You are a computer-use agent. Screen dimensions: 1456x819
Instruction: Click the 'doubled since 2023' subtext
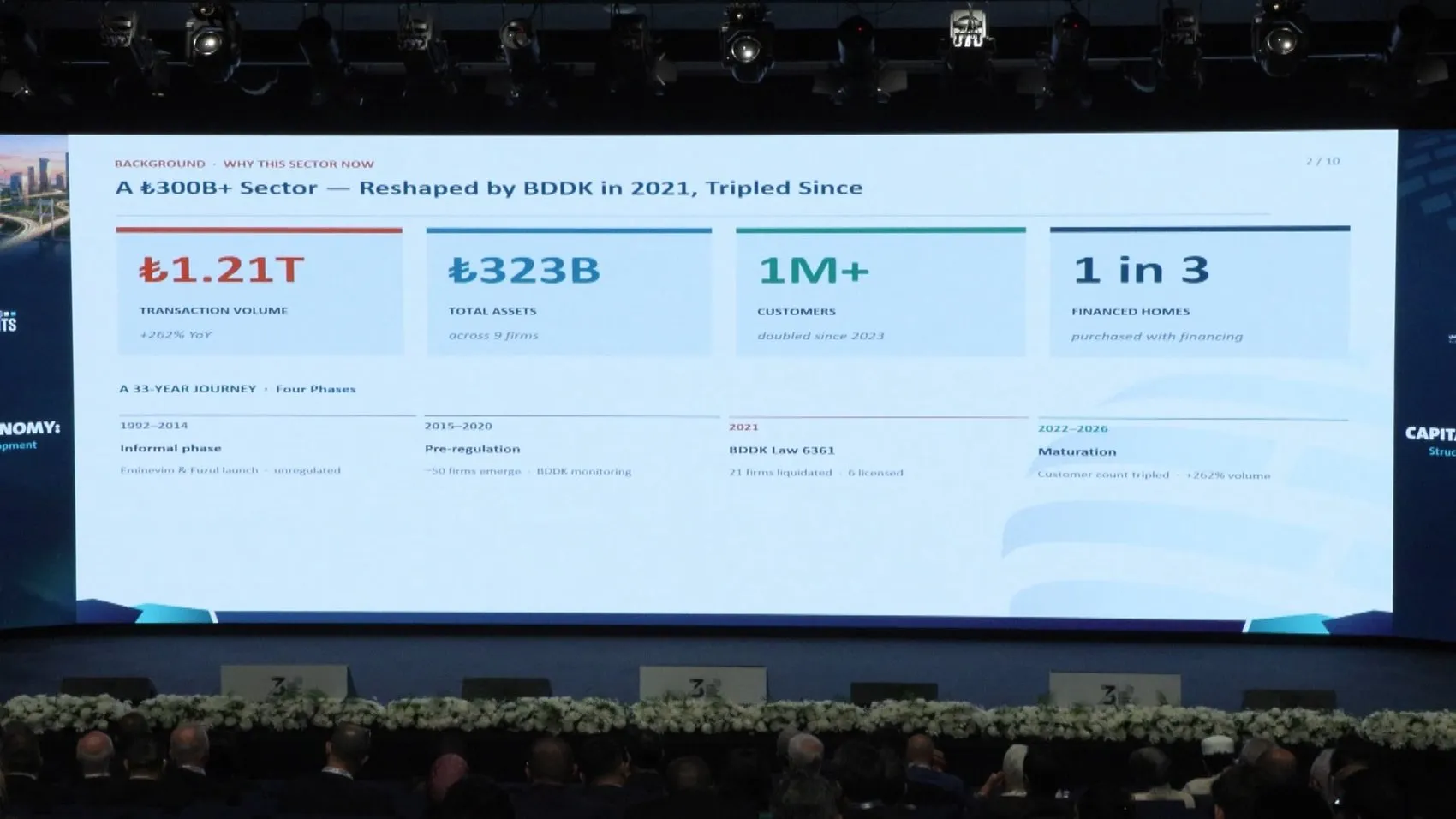coord(820,336)
